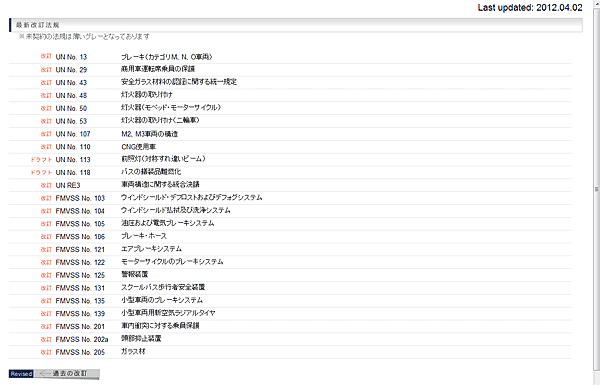Screen dimensions: 600x385
Task: Select the FMVSS No. 131 school bus entry
Action: pyautogui.click(x=290, y=288)
